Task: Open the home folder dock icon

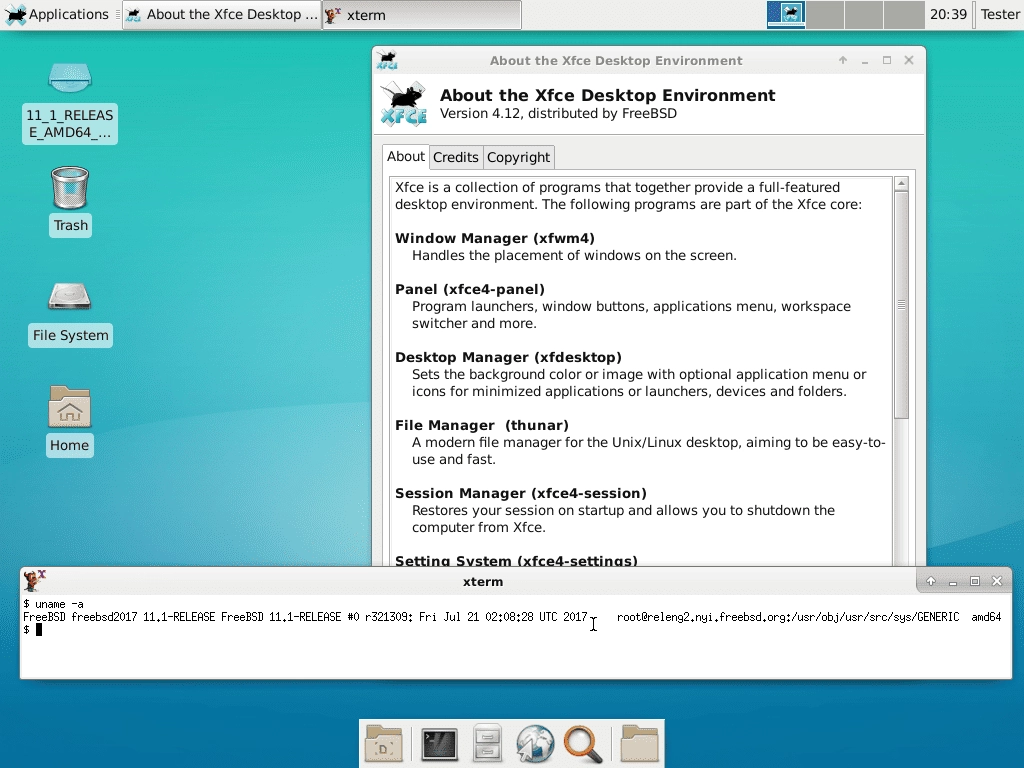Action: [x=639, y=744]
